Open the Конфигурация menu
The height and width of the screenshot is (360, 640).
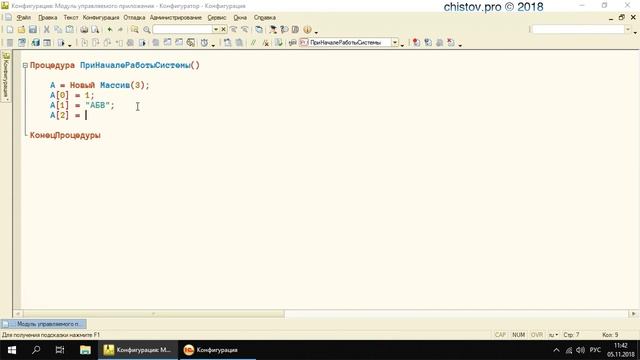[101, 18]
